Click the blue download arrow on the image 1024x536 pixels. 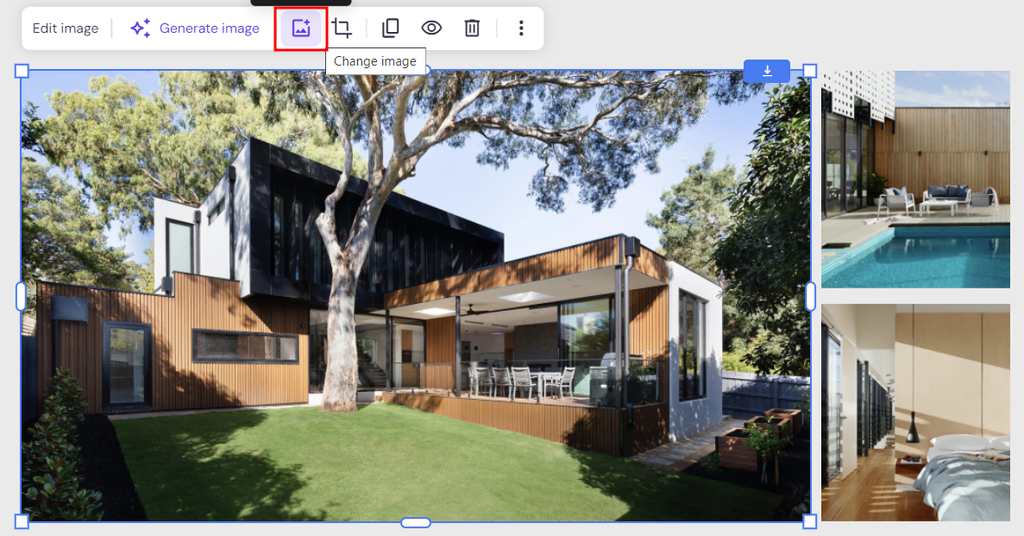(767, 71)
